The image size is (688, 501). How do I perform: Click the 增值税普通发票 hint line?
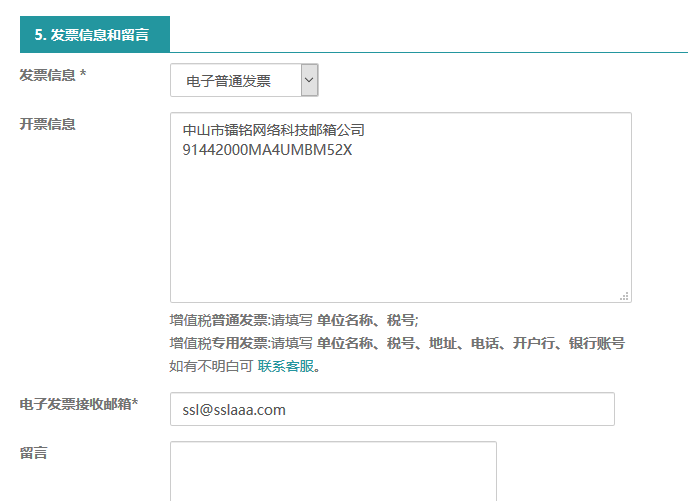tap(294, 320)
